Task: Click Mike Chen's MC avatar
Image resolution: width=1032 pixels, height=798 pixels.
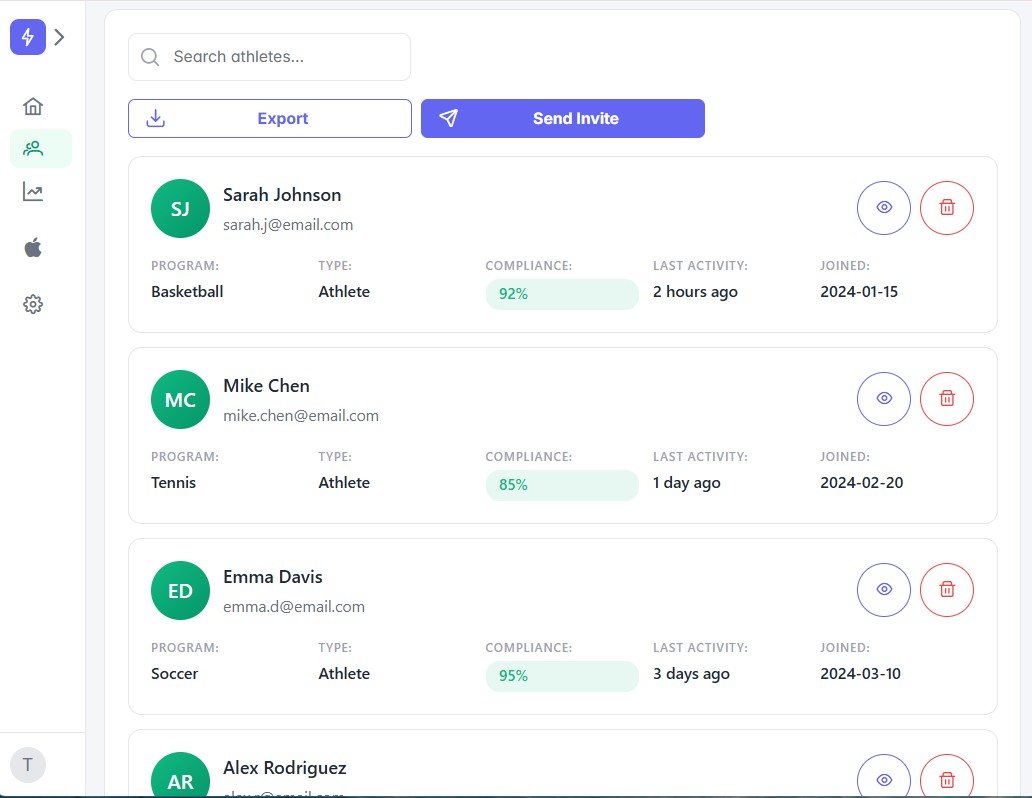Action: coord(180,400)
